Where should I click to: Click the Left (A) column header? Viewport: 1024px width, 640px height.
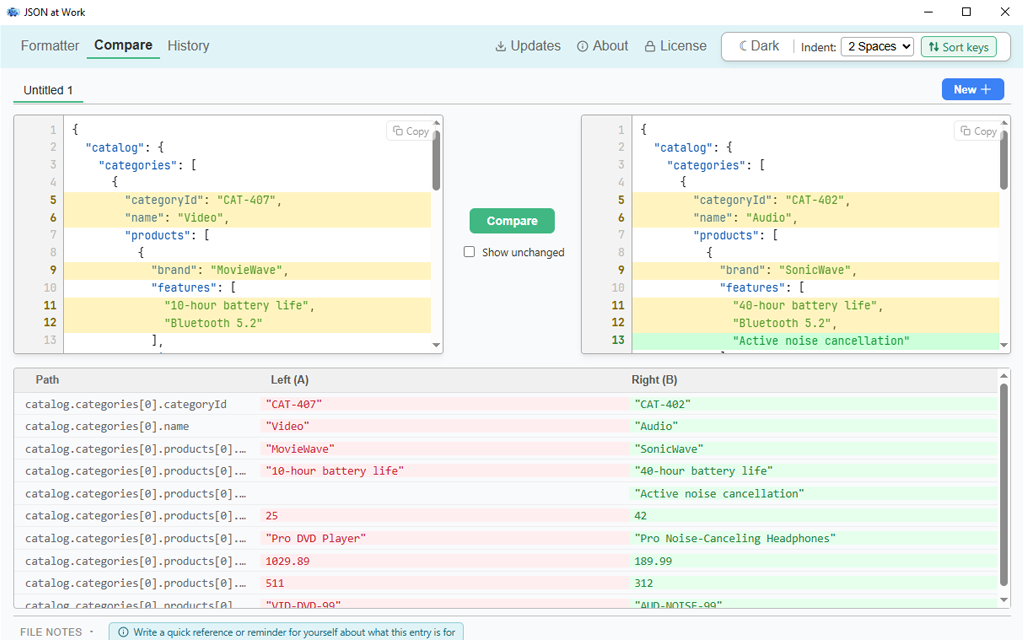coord(289,379)
